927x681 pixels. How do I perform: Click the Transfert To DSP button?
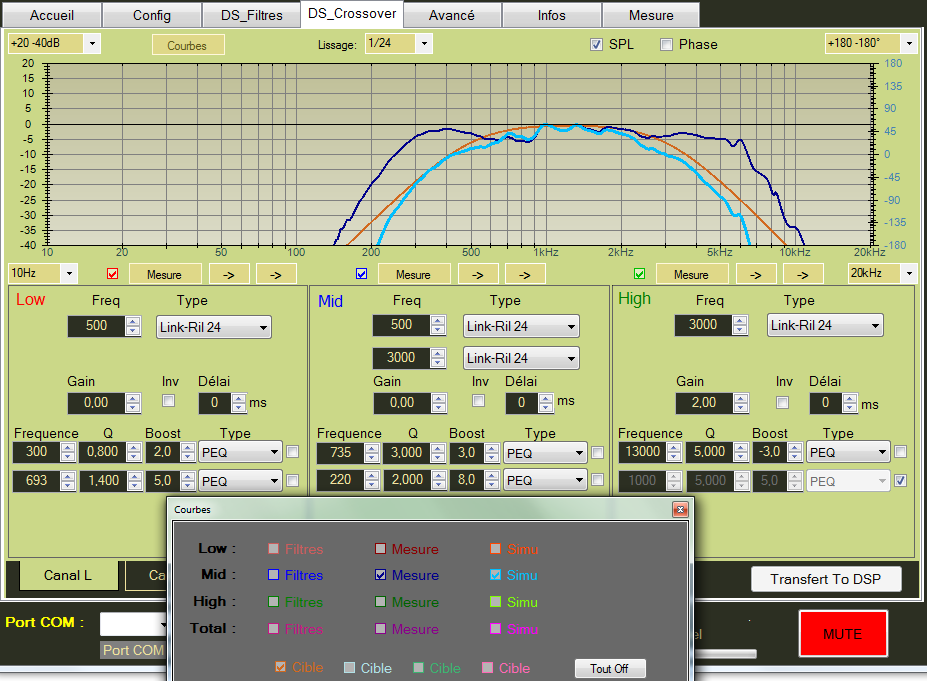(x=825, y=579)
